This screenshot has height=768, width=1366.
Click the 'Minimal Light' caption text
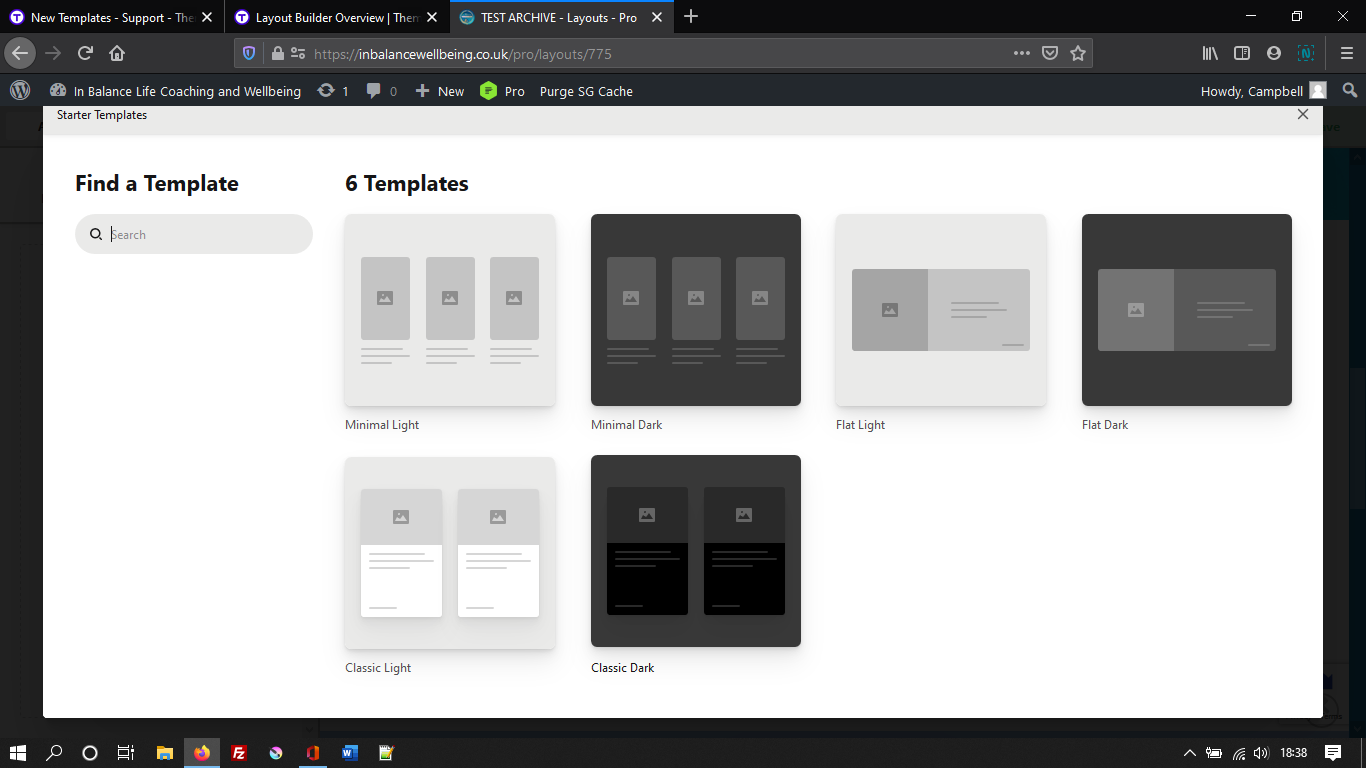[382, 425]
